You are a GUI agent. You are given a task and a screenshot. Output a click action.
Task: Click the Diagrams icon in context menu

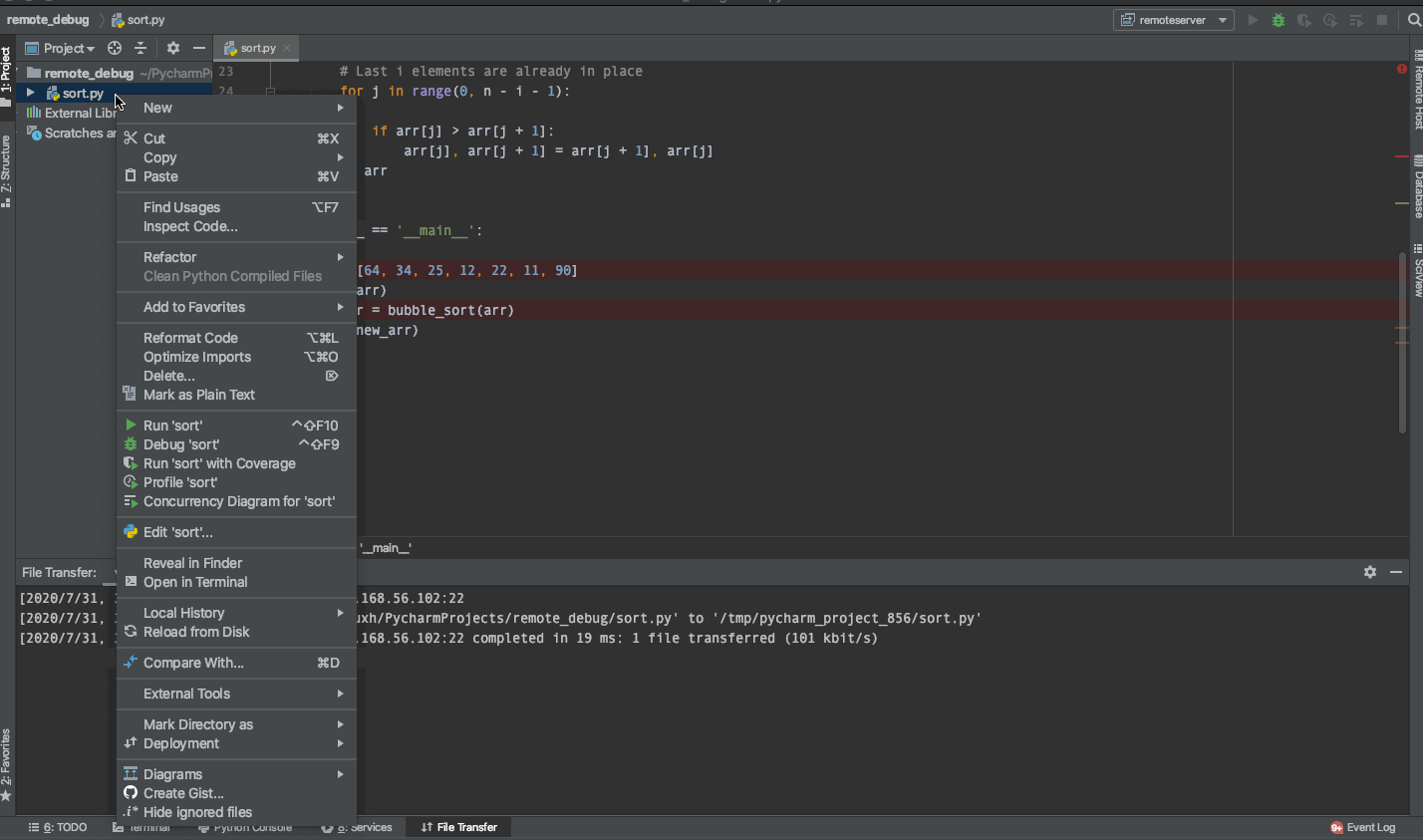tap(131, 774)
